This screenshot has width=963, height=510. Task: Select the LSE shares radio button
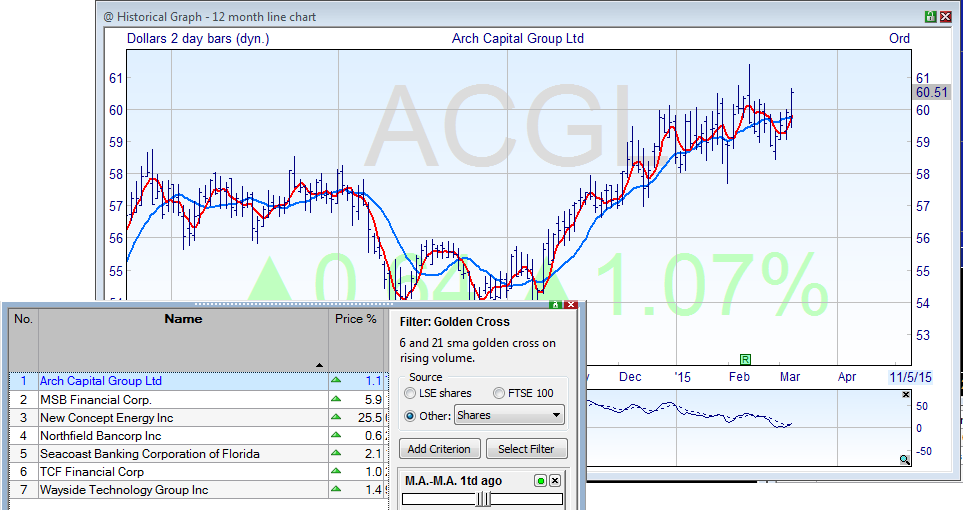tap(410, 393)
